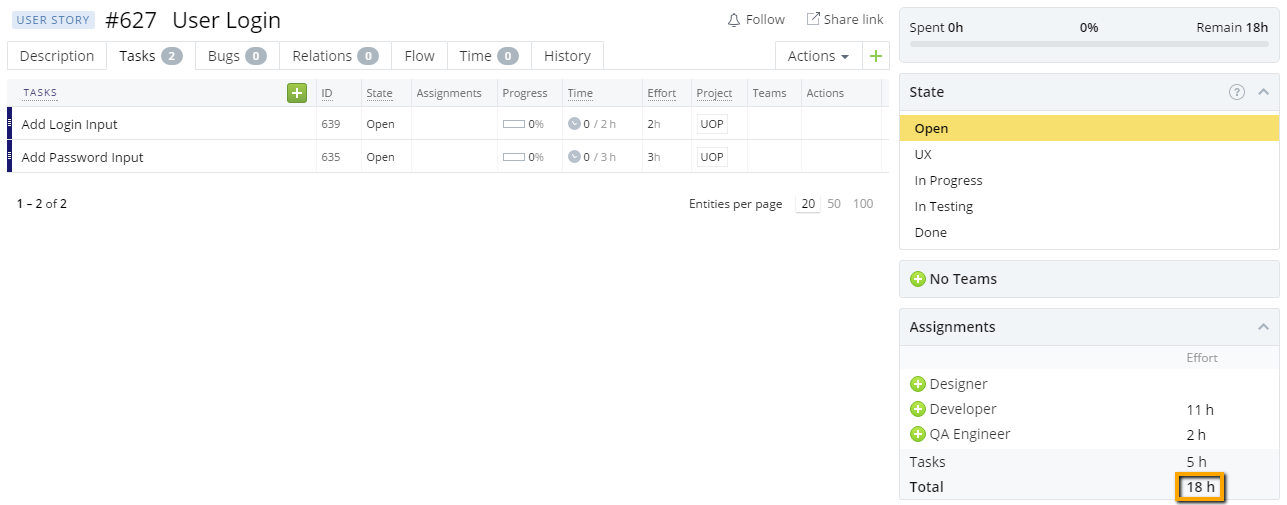Set entities per page to 50
This screenshot has width=1287, height=505.
point(834,204)
